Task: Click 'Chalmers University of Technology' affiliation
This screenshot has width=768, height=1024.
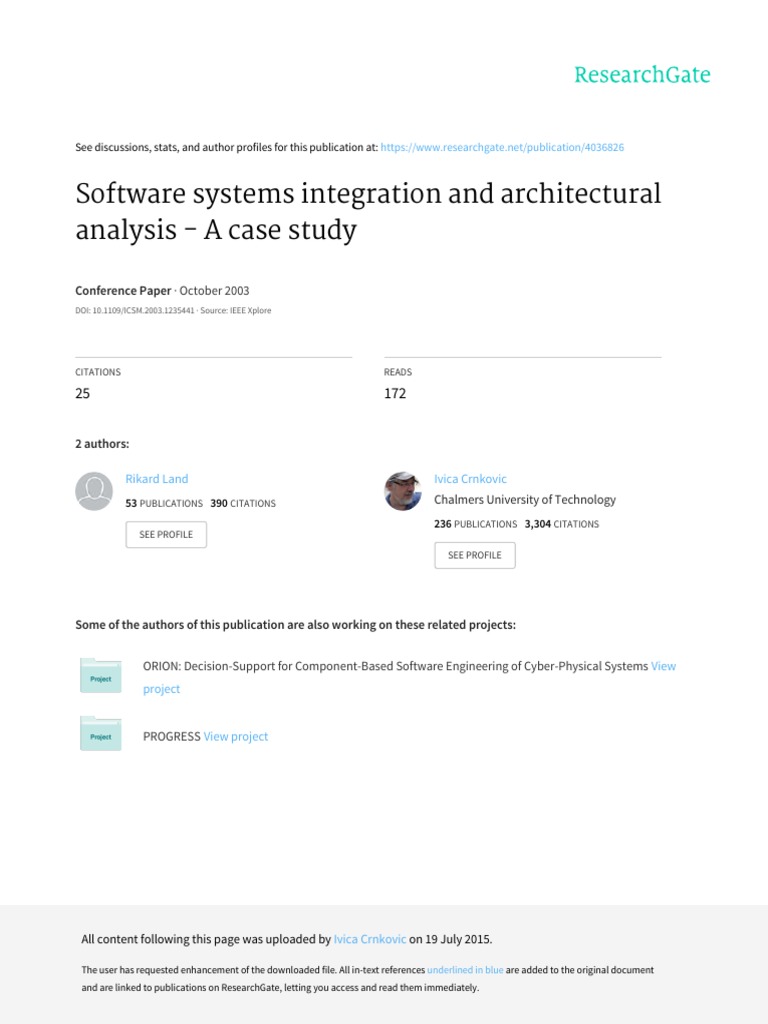Action: coord(525,500)
